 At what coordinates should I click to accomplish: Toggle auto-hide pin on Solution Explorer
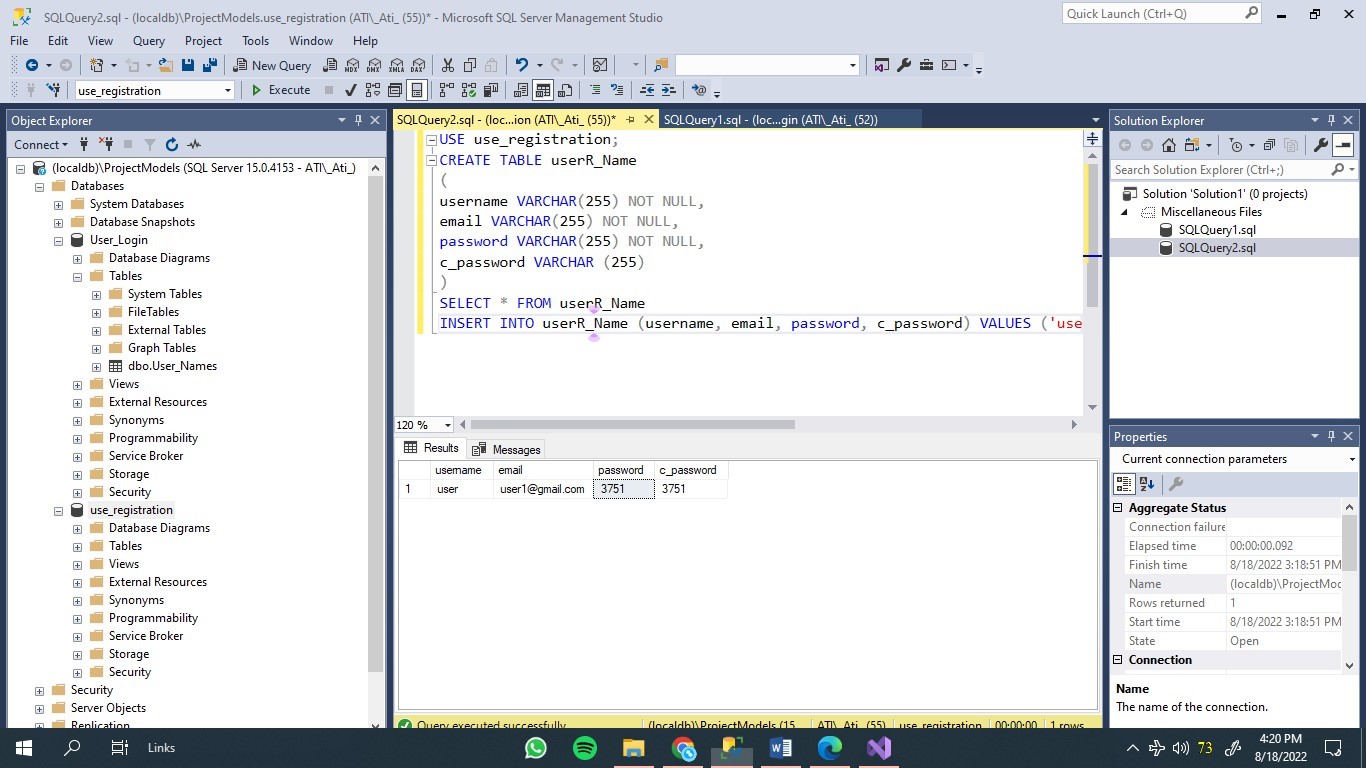(x=1329, y=120)
